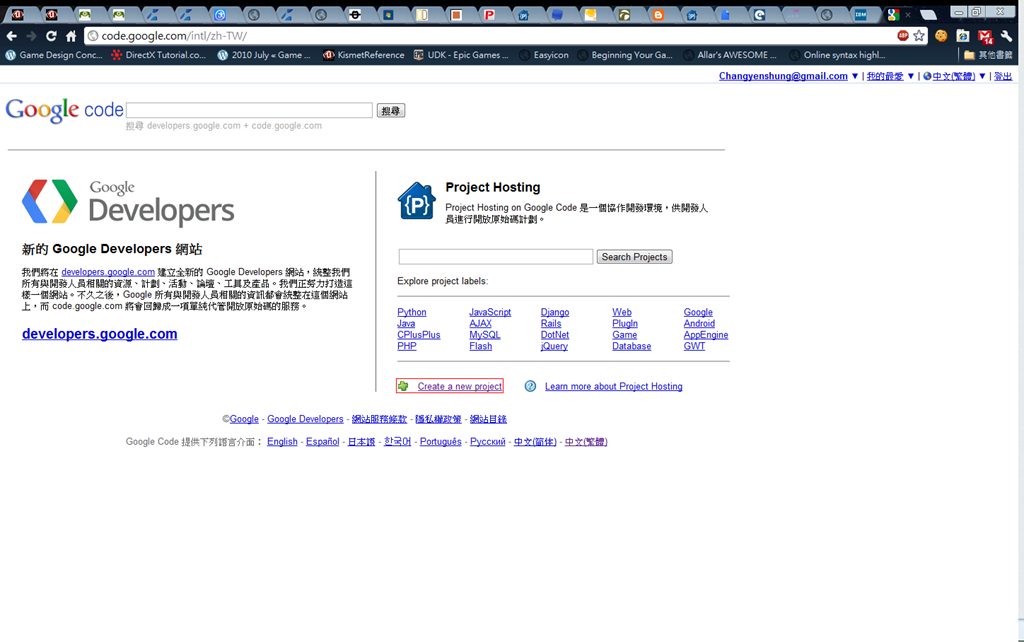
Task: Go back using the browser back arrow
Action: tap(11, 36)
